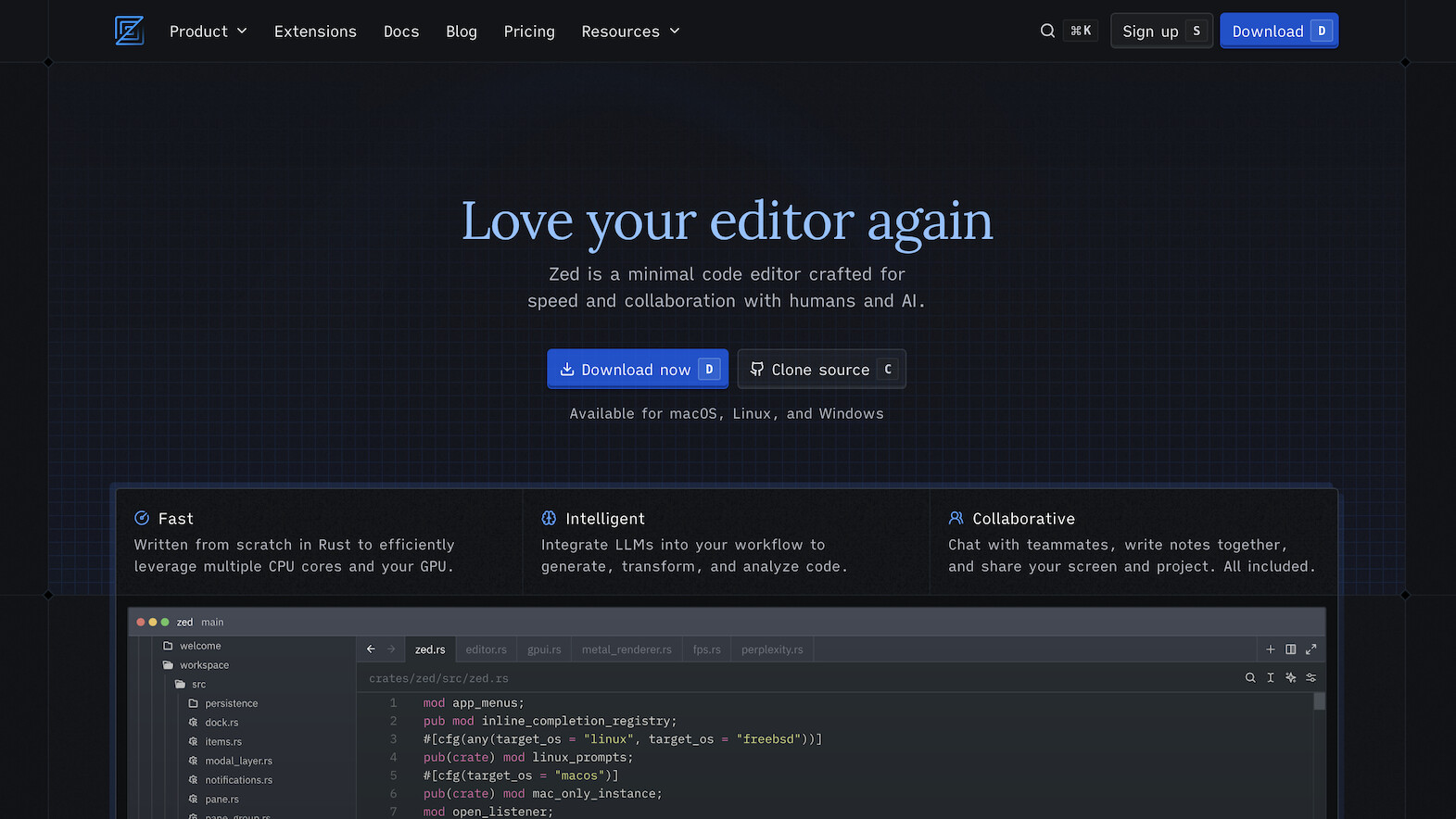Open the Blog nav link
This screenshot has width=1456, height=819.
tap(462, 31)
